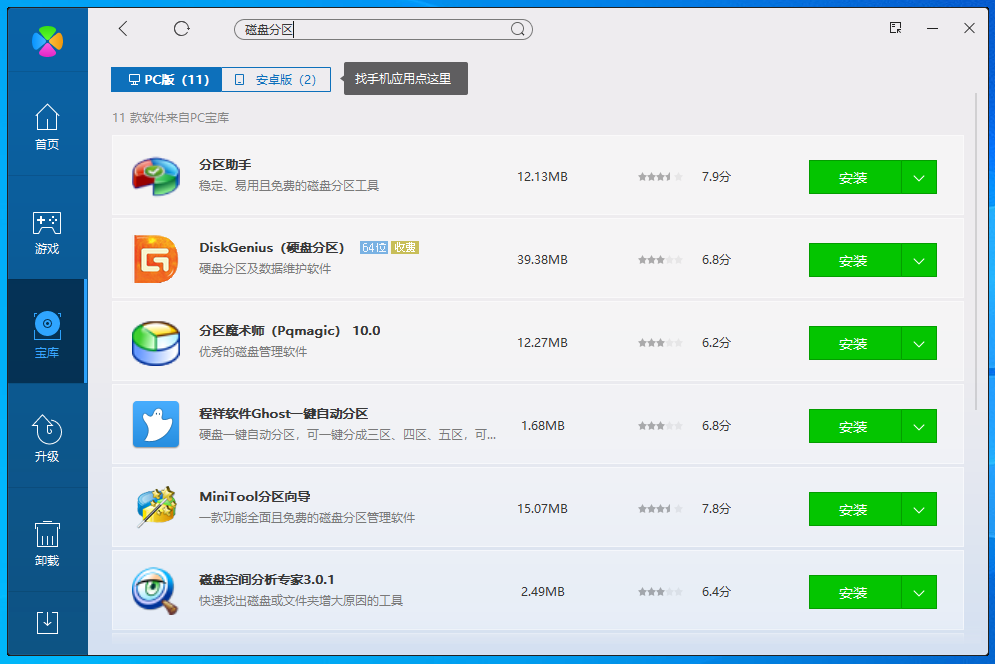Click the 39.38MB size text

point(542,260)
